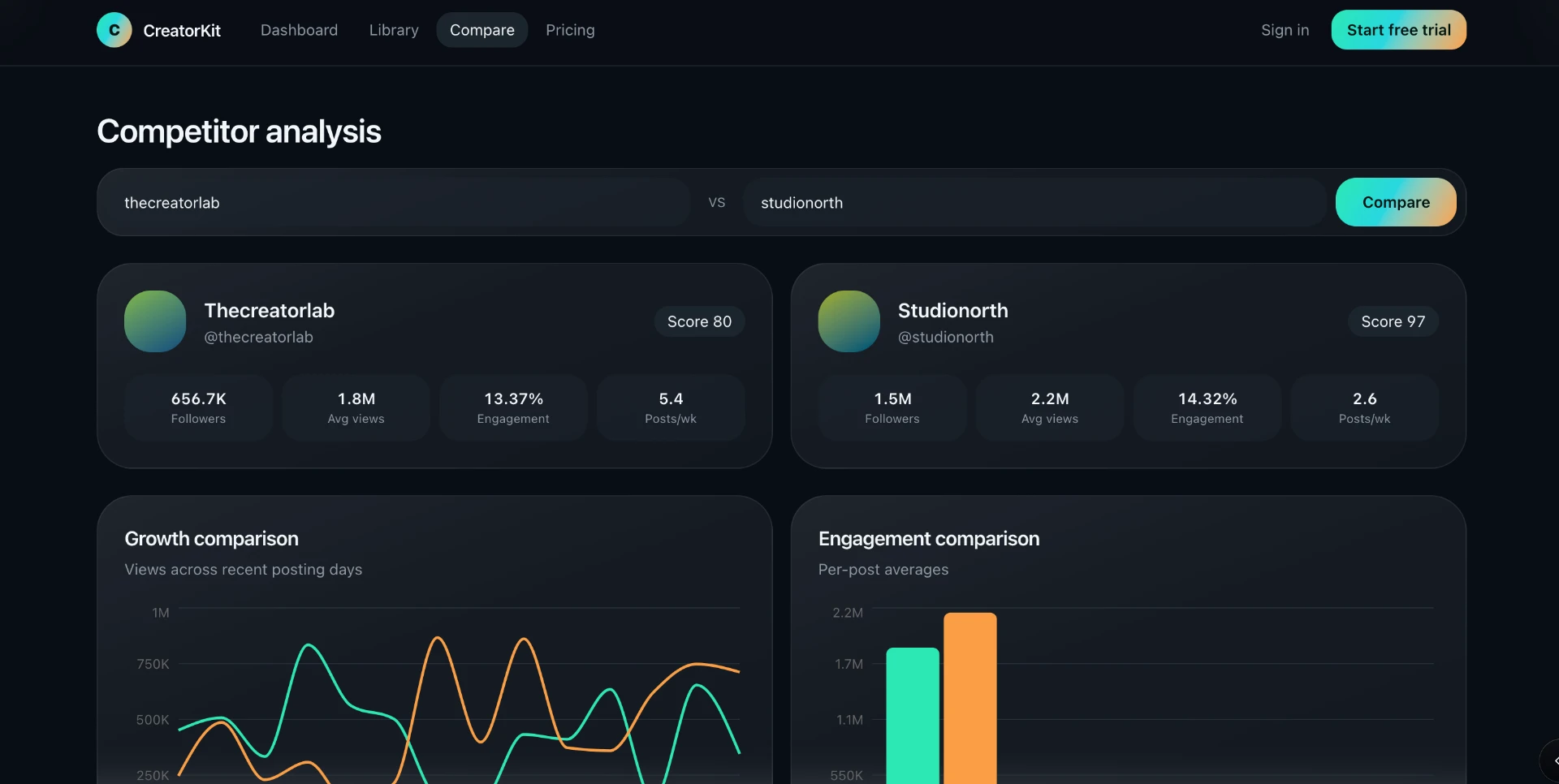Select the 5.4 Posts/wk stat

(x=671, y=407)
